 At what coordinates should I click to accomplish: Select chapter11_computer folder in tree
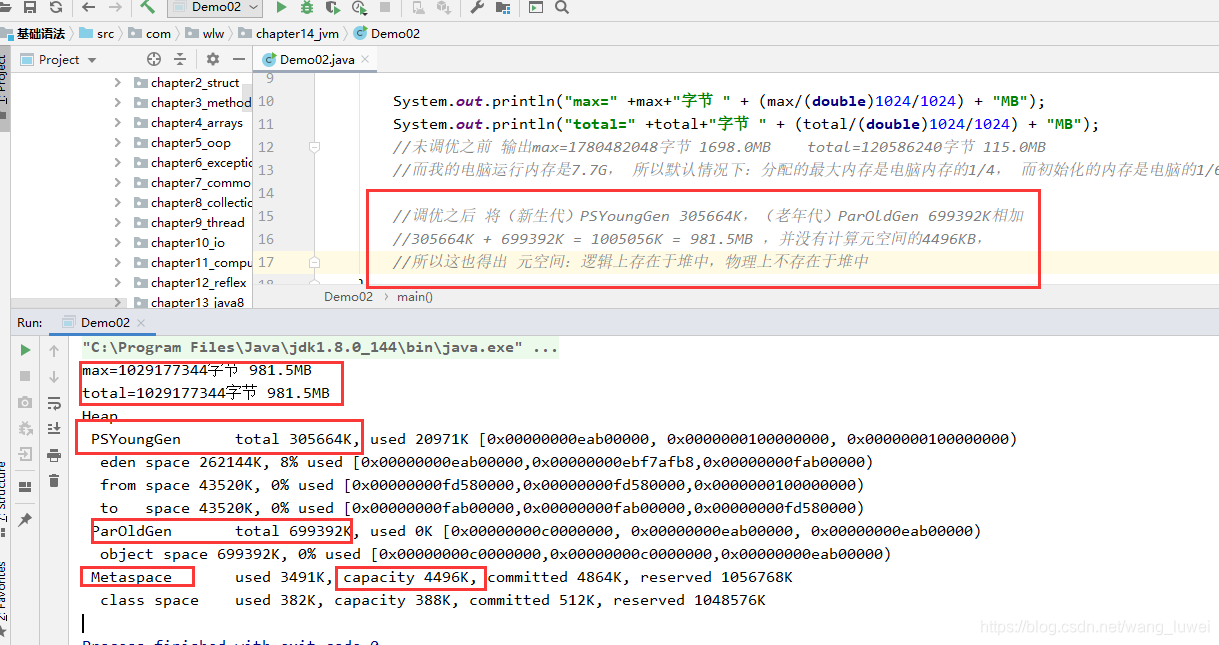[192, 263]
